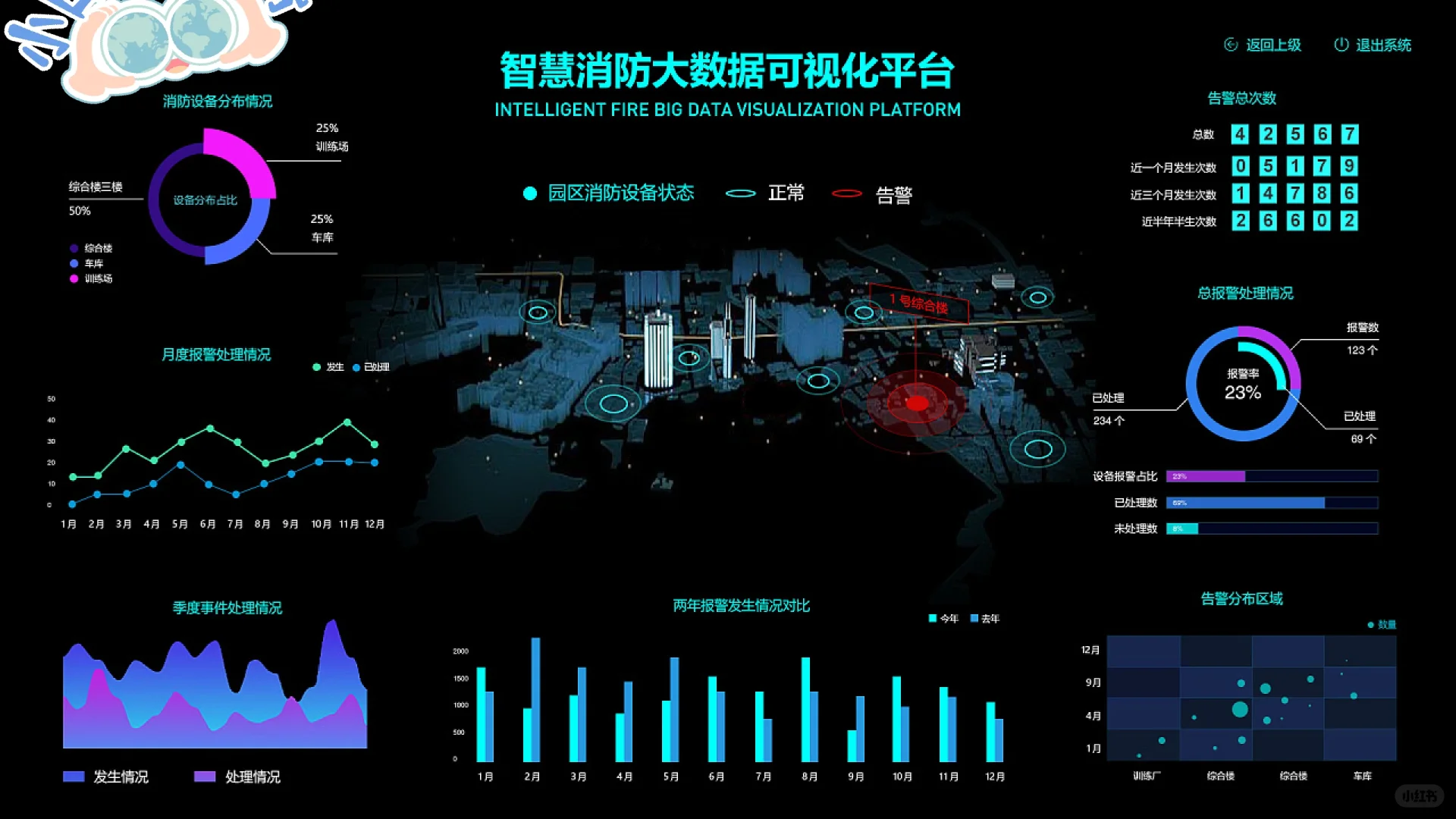Click the green 发生 legend marker

point(316,367)
